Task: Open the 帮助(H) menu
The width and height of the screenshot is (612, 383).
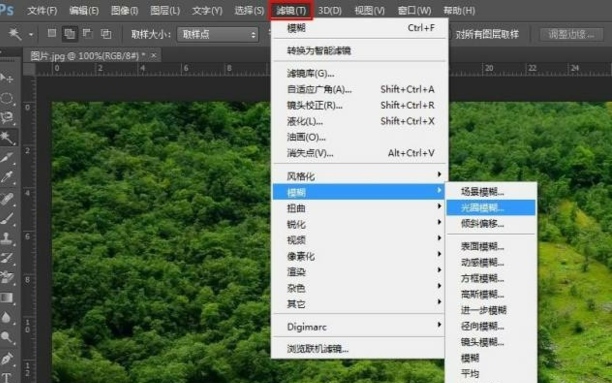Action: click(459, 11)
